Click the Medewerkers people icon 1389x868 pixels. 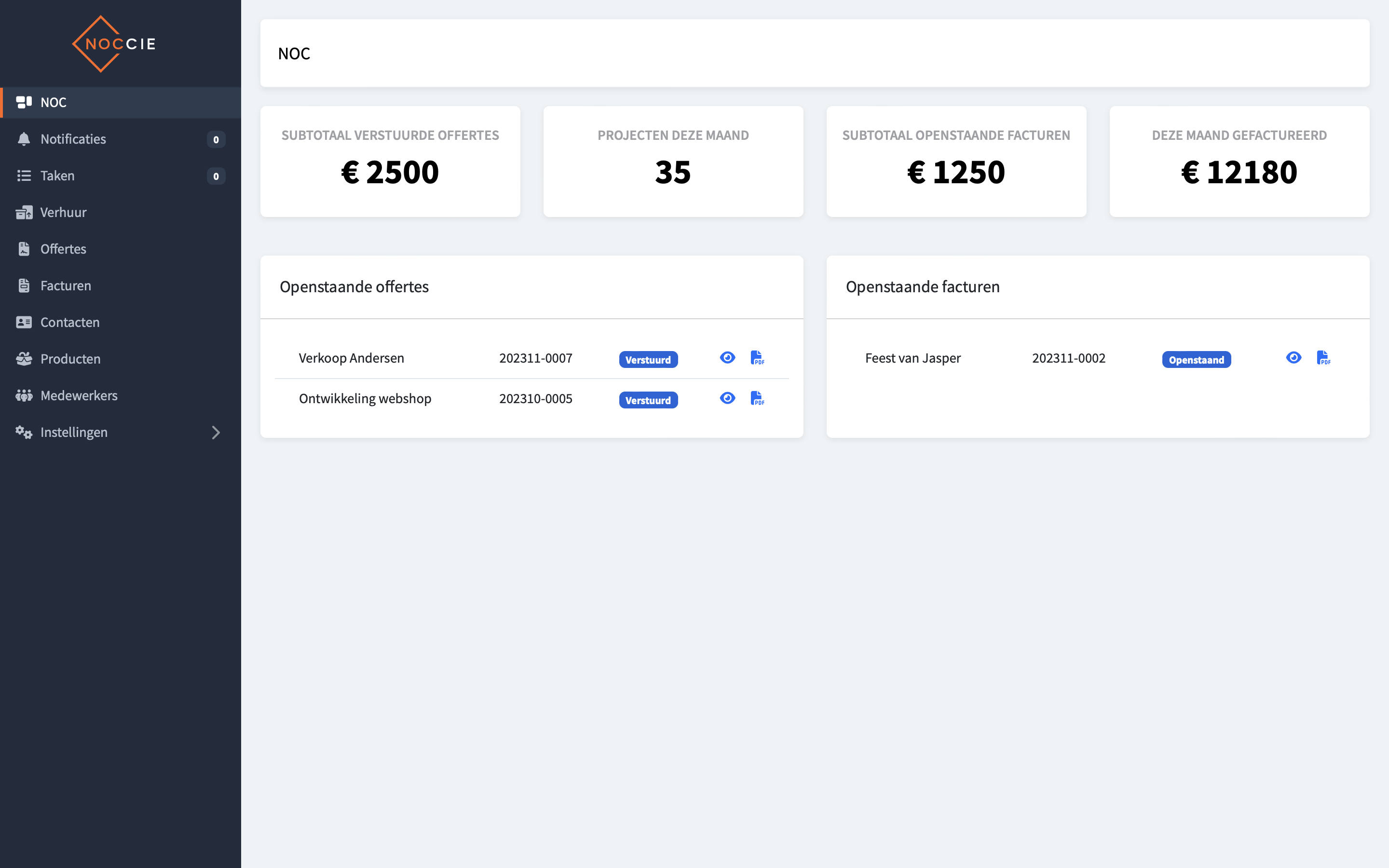pyautogui.click(x=24, y=395)
